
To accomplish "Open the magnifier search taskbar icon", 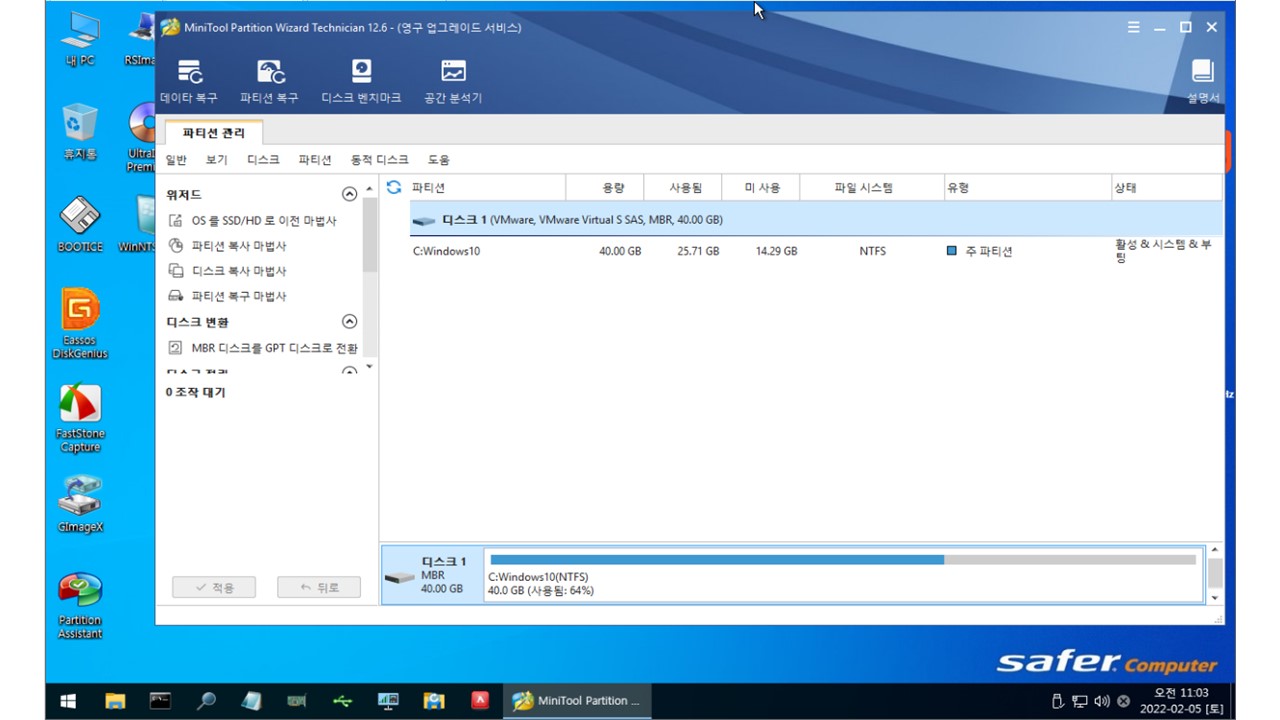I will point(206,700).
